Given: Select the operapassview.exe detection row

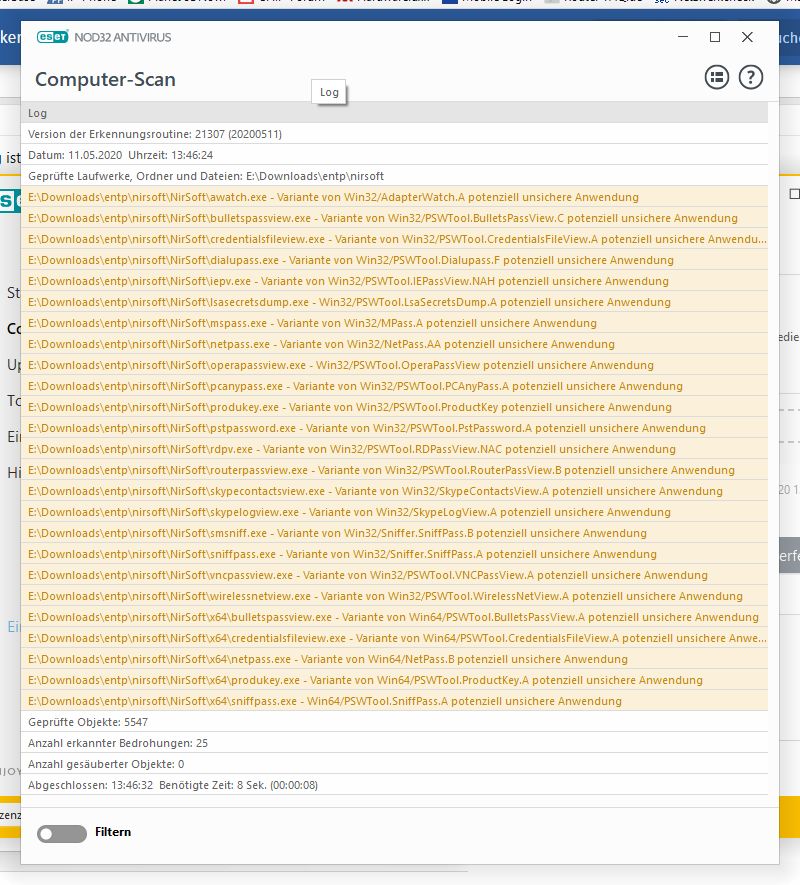Looking at the screenshot, I should tap(394, 365).
